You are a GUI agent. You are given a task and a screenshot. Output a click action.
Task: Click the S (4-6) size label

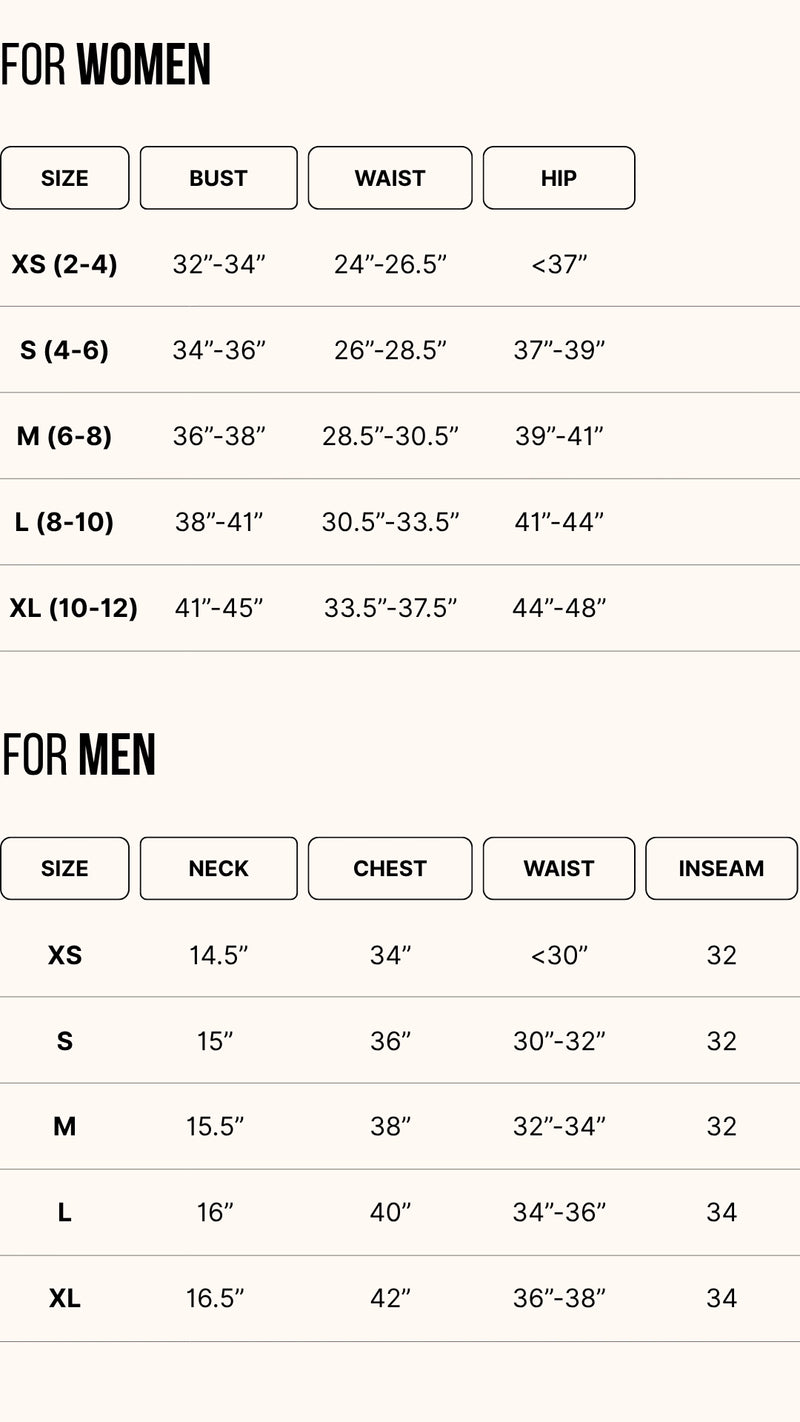(65, 350)
